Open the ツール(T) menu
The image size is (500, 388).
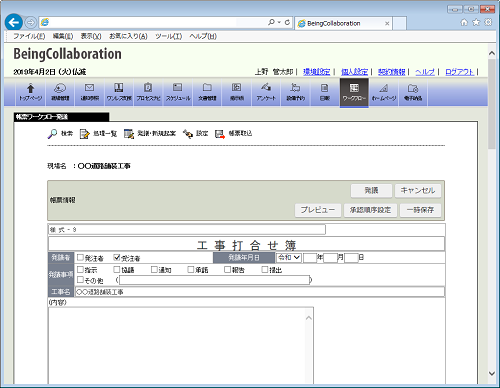point(169,36)
